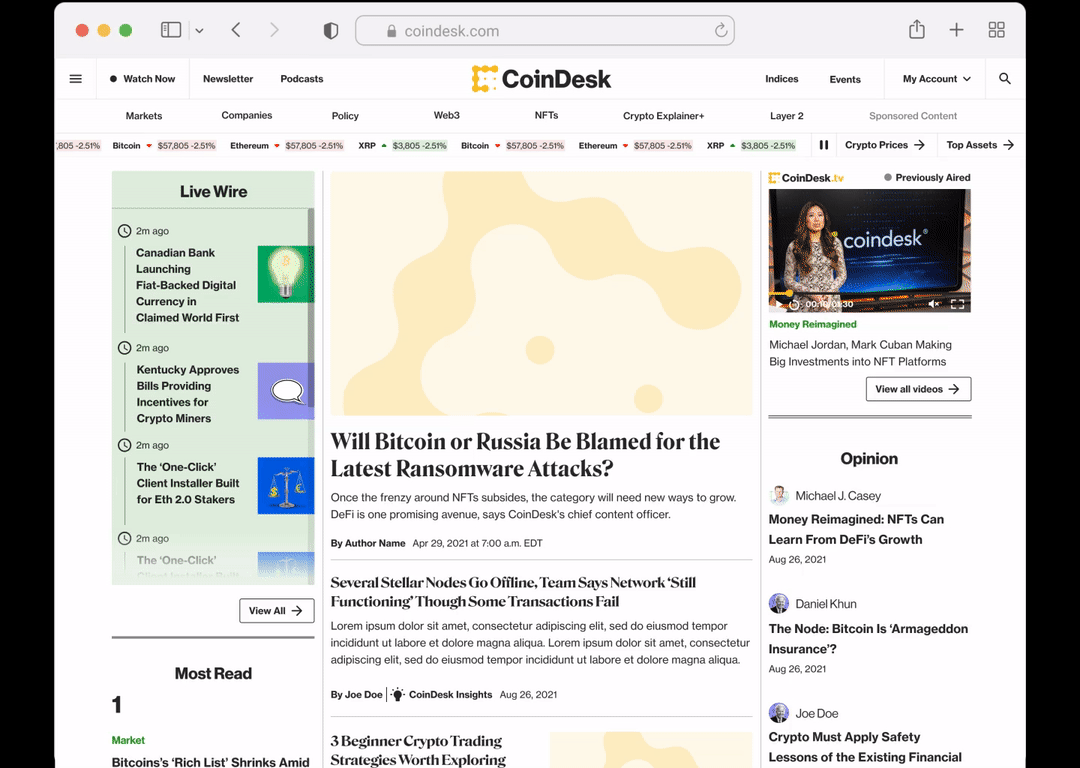1080x768 pixels.
Task: Click the CoinDesk.tv logo
Action: [x=806, y=178]
